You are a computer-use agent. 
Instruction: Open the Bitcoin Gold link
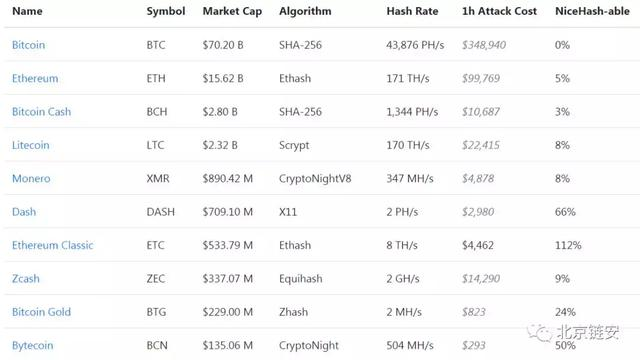[41, 312]
